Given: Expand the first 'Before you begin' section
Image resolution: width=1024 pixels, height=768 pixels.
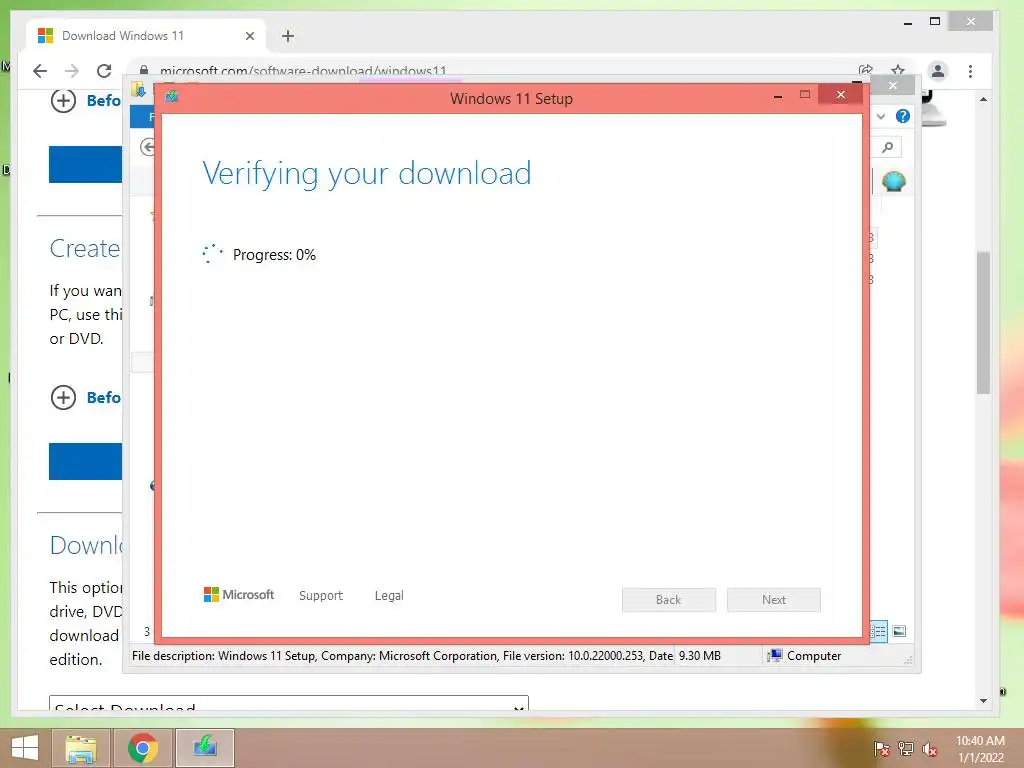Looking at the screenshot, I should (x=63, y=101).
